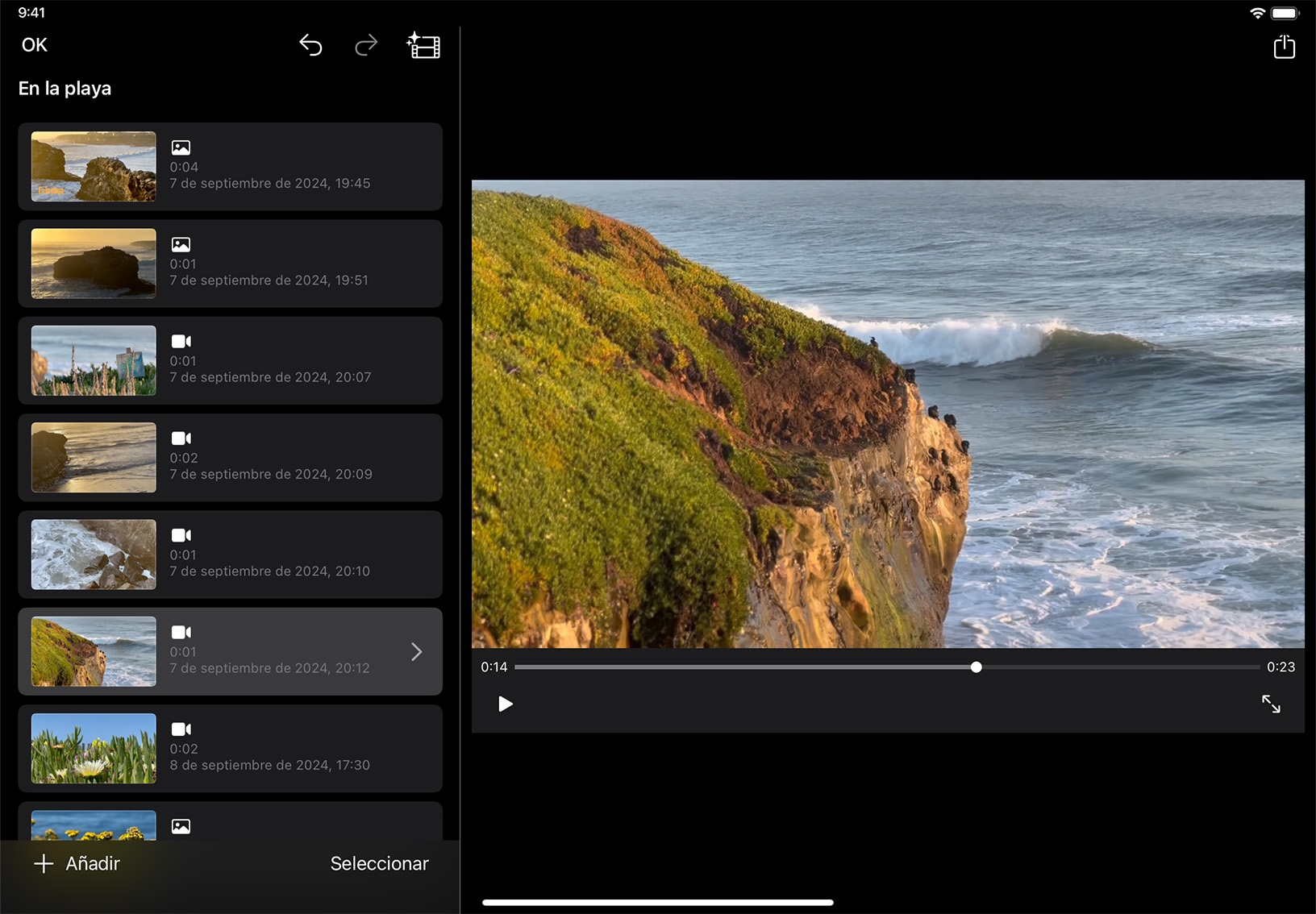
Task: Click the photo icon on the partially visible last clip
Action: [181, 826]
